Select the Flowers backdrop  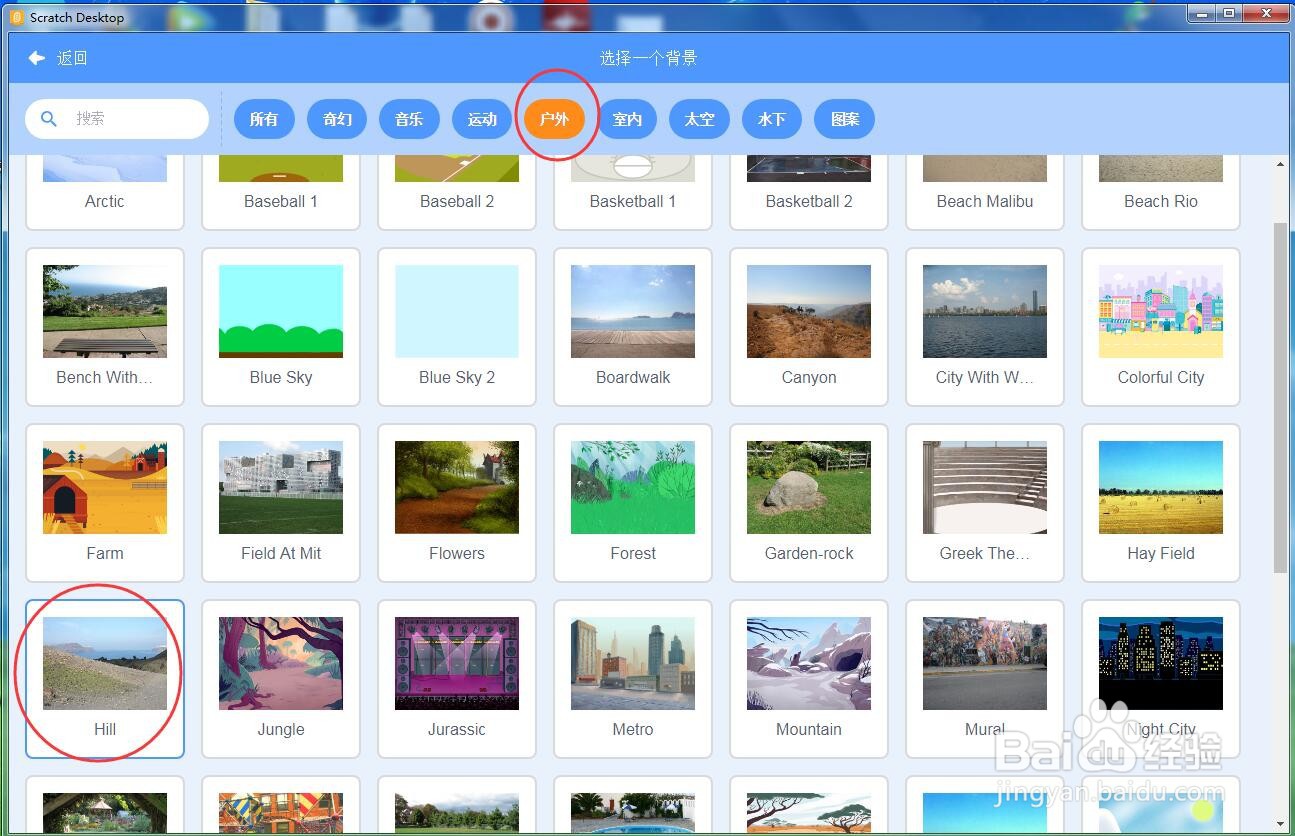point(457,503)
